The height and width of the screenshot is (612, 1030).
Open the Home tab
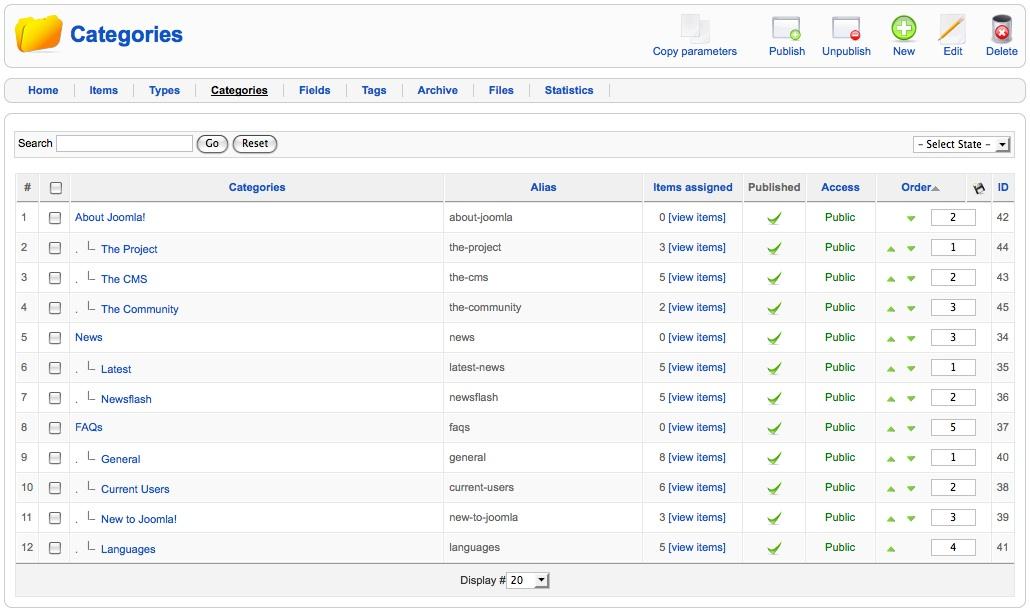pos(43,91)
